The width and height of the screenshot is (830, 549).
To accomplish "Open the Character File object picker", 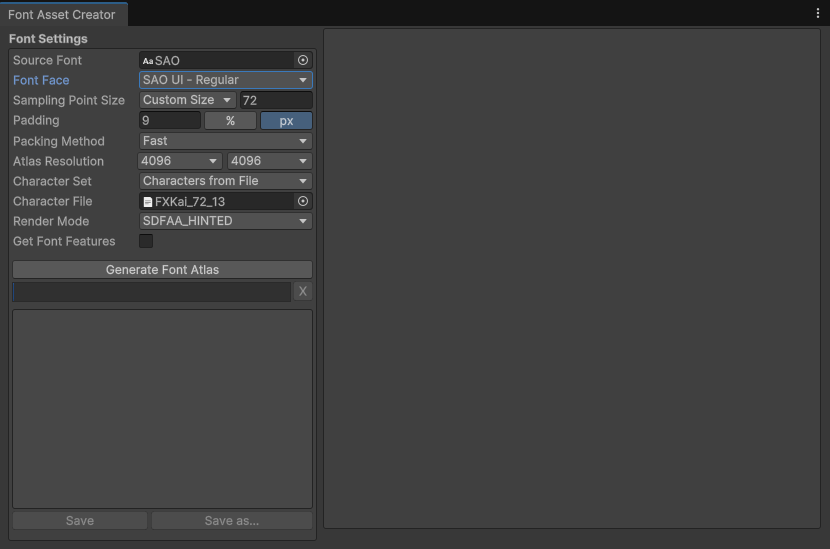I will (x=303, y=201).
